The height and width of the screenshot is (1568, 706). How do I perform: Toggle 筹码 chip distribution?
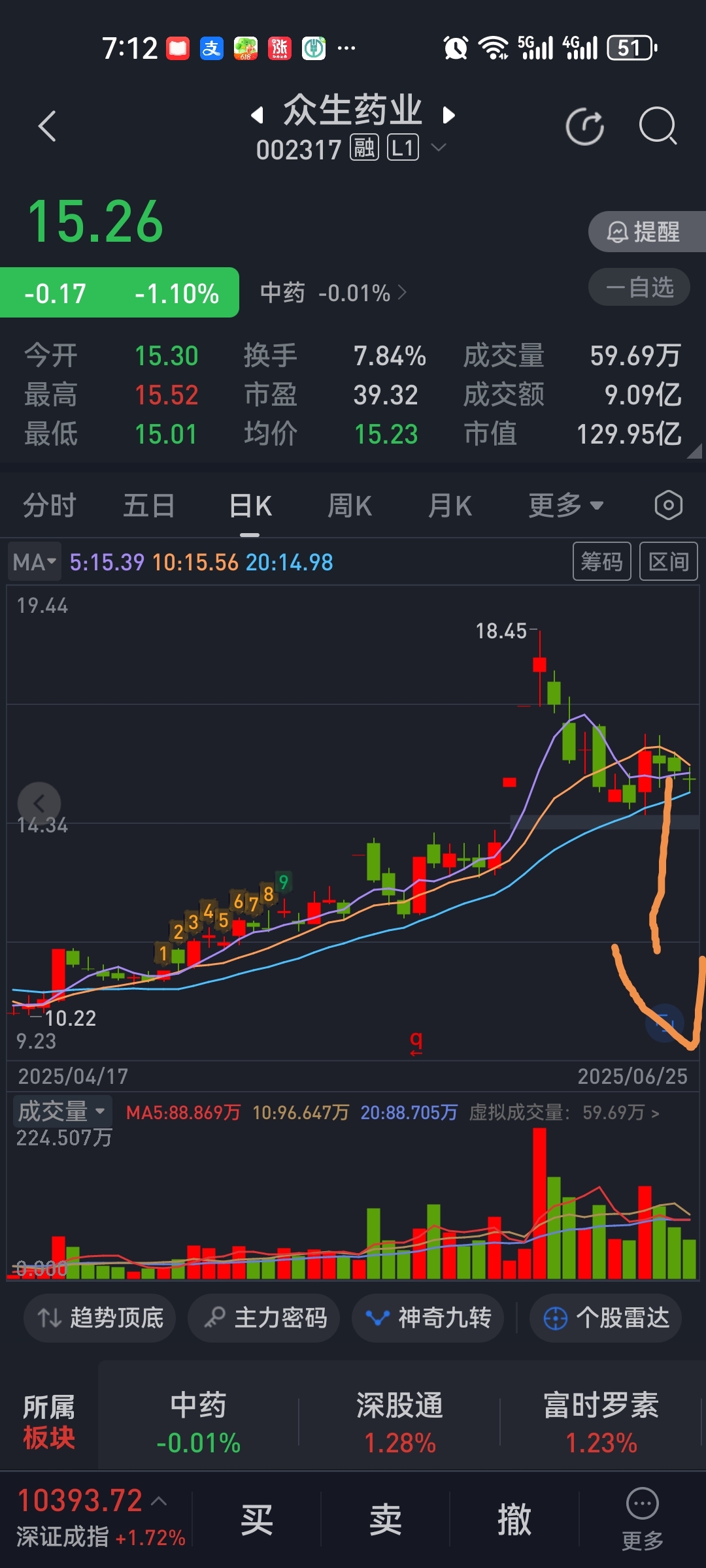tap(602, 561)
